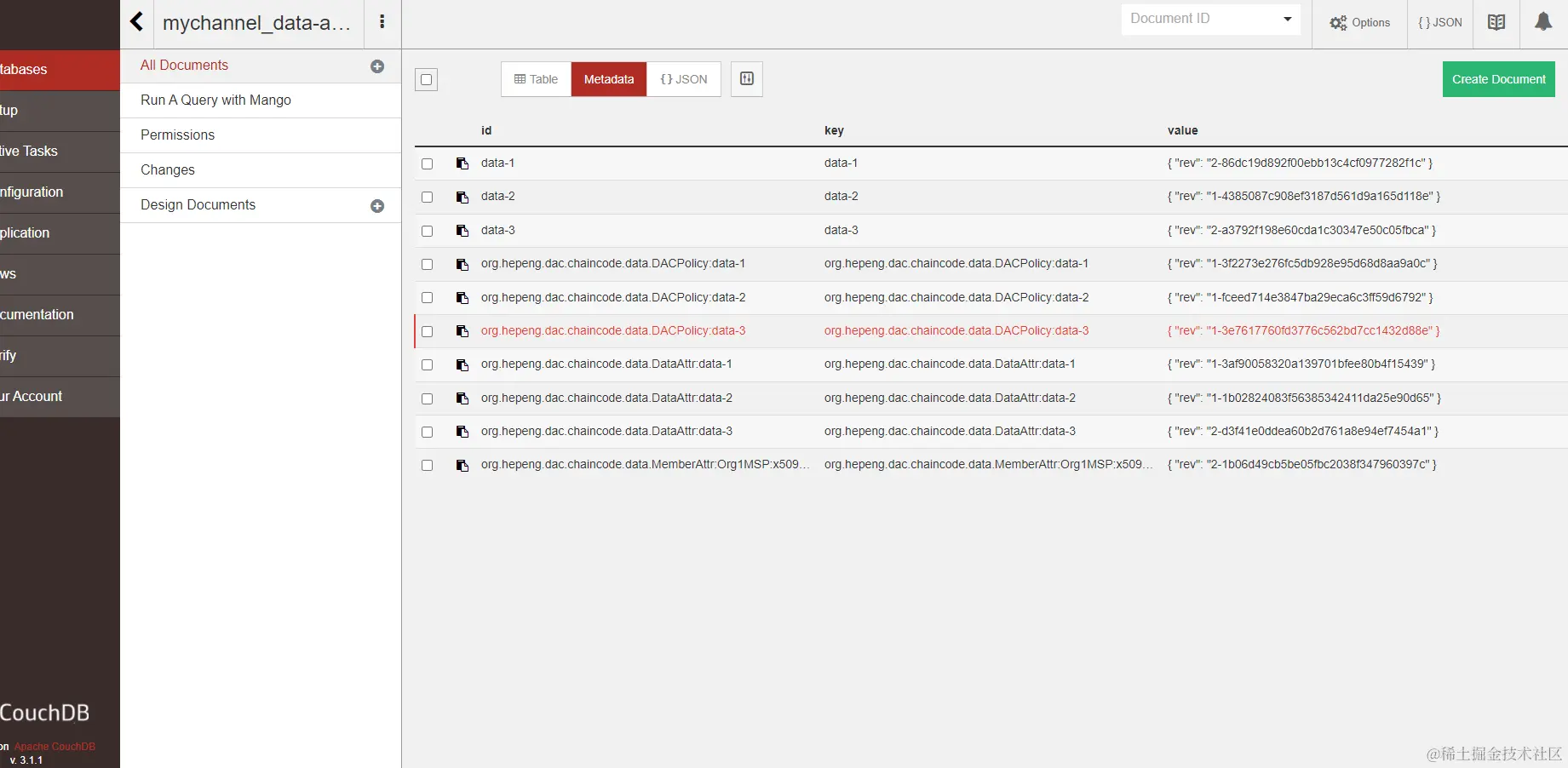1568x768 pixels.
Task: Click the Create Document button
Action: 1498,79
